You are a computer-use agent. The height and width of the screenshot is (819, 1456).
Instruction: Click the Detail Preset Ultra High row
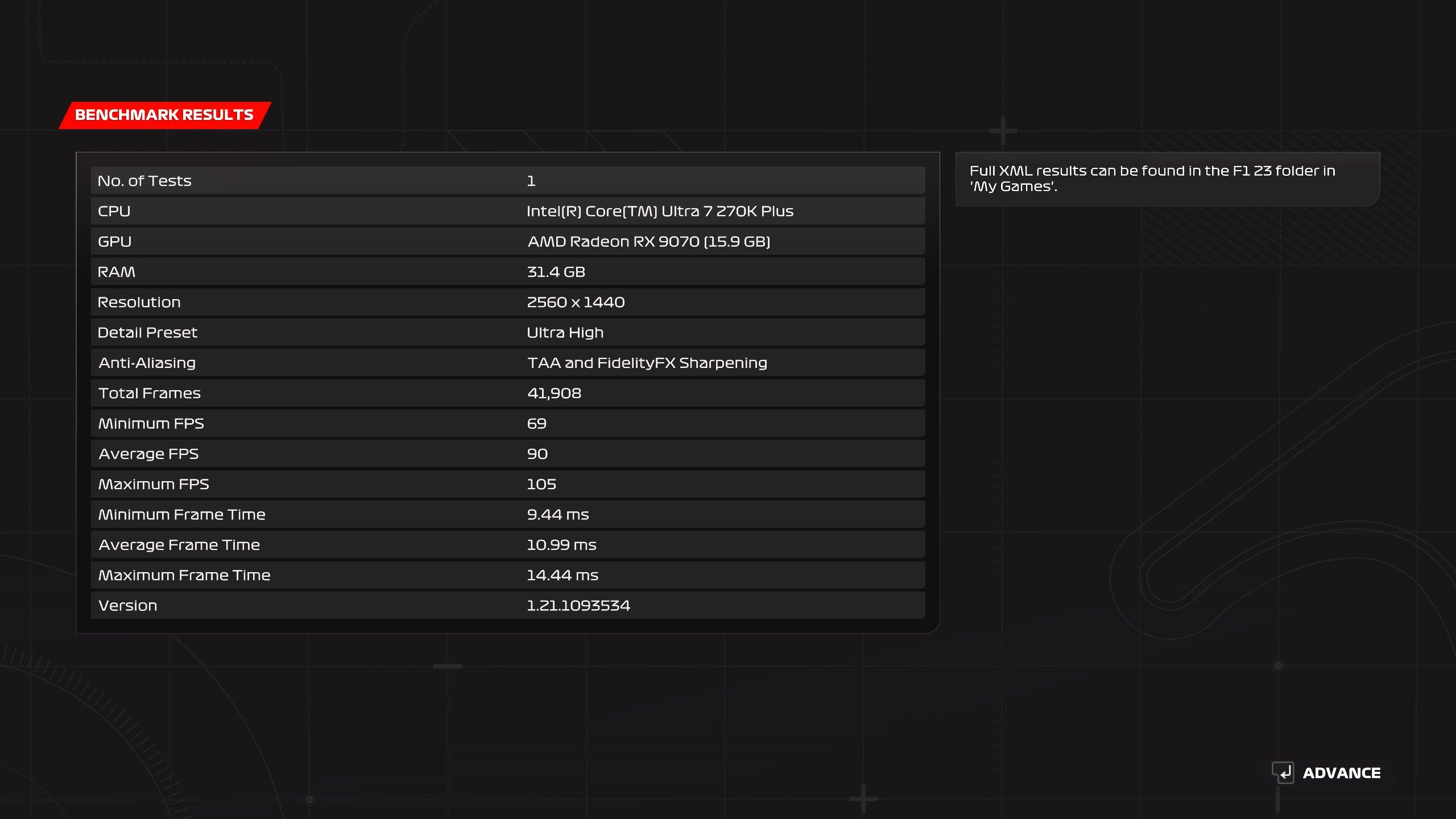(507, 333)
